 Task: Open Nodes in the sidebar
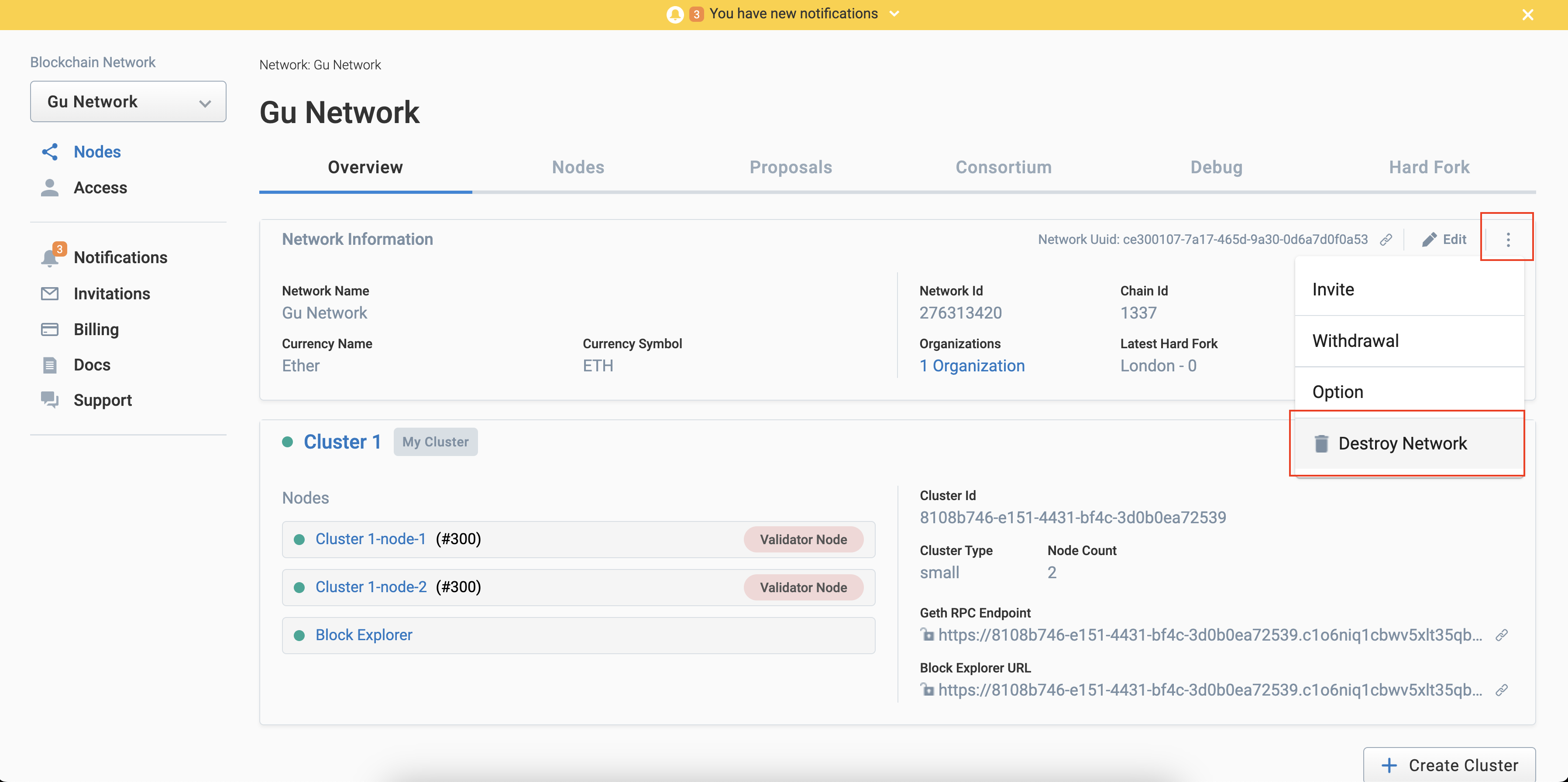[97, 152]
